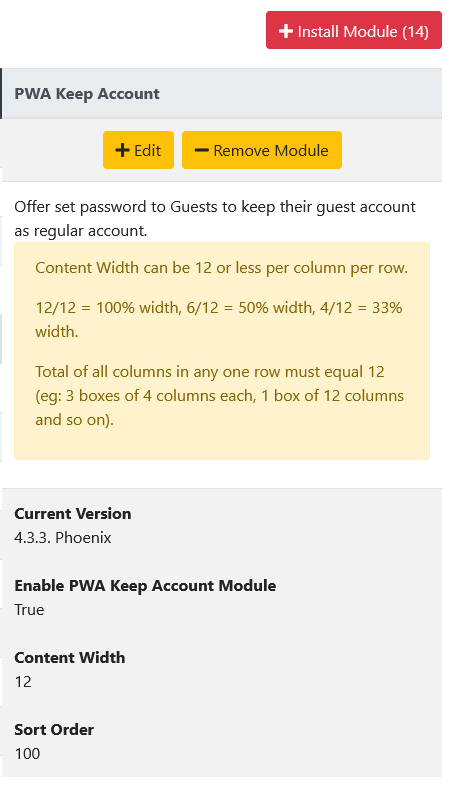
Task: Click the True value under Enable setting
Action: 29,610
